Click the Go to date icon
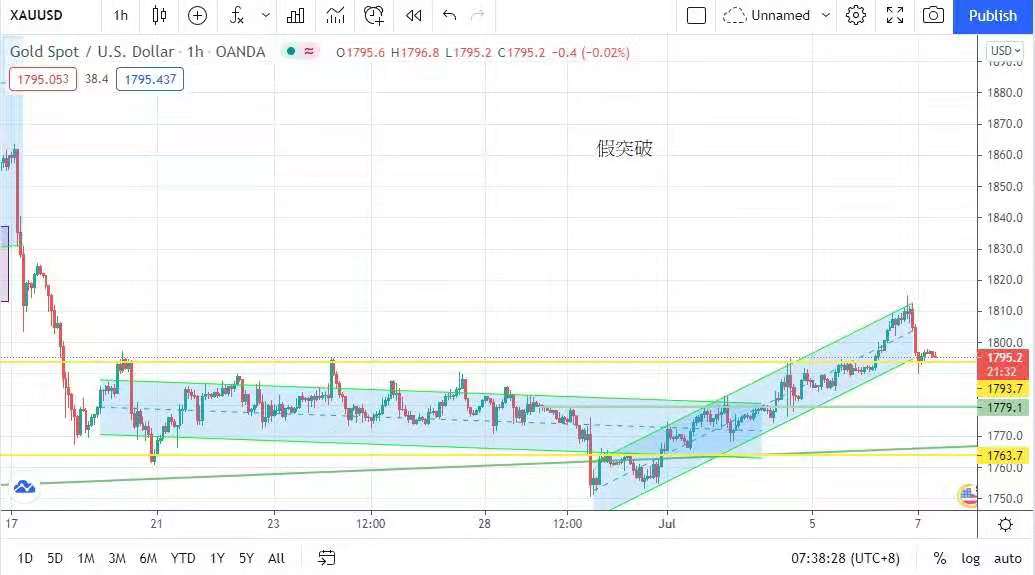Viewport: 1035px width, 575px height. pos(327,558)
